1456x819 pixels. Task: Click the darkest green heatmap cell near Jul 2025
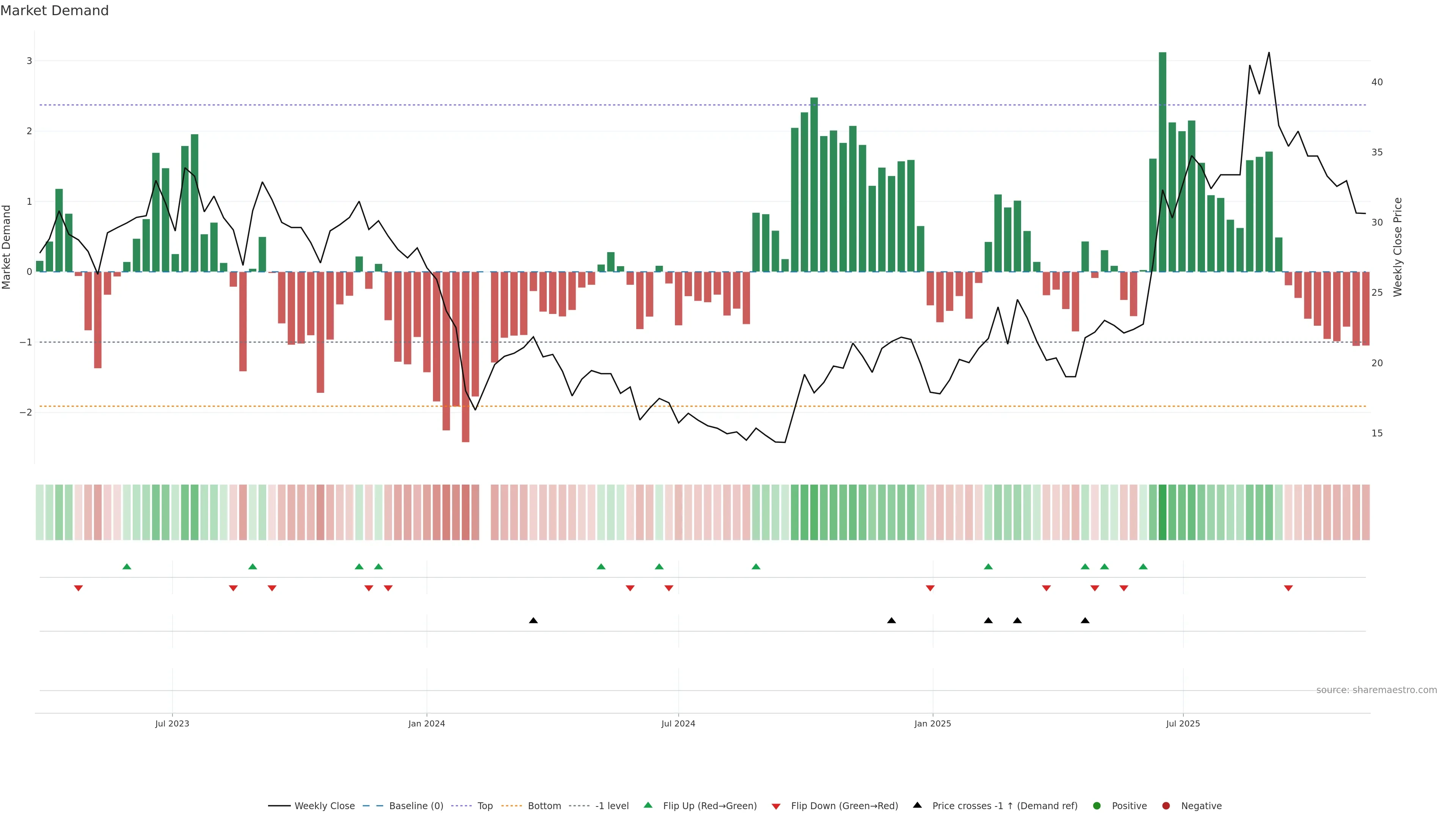point(1162,512)
